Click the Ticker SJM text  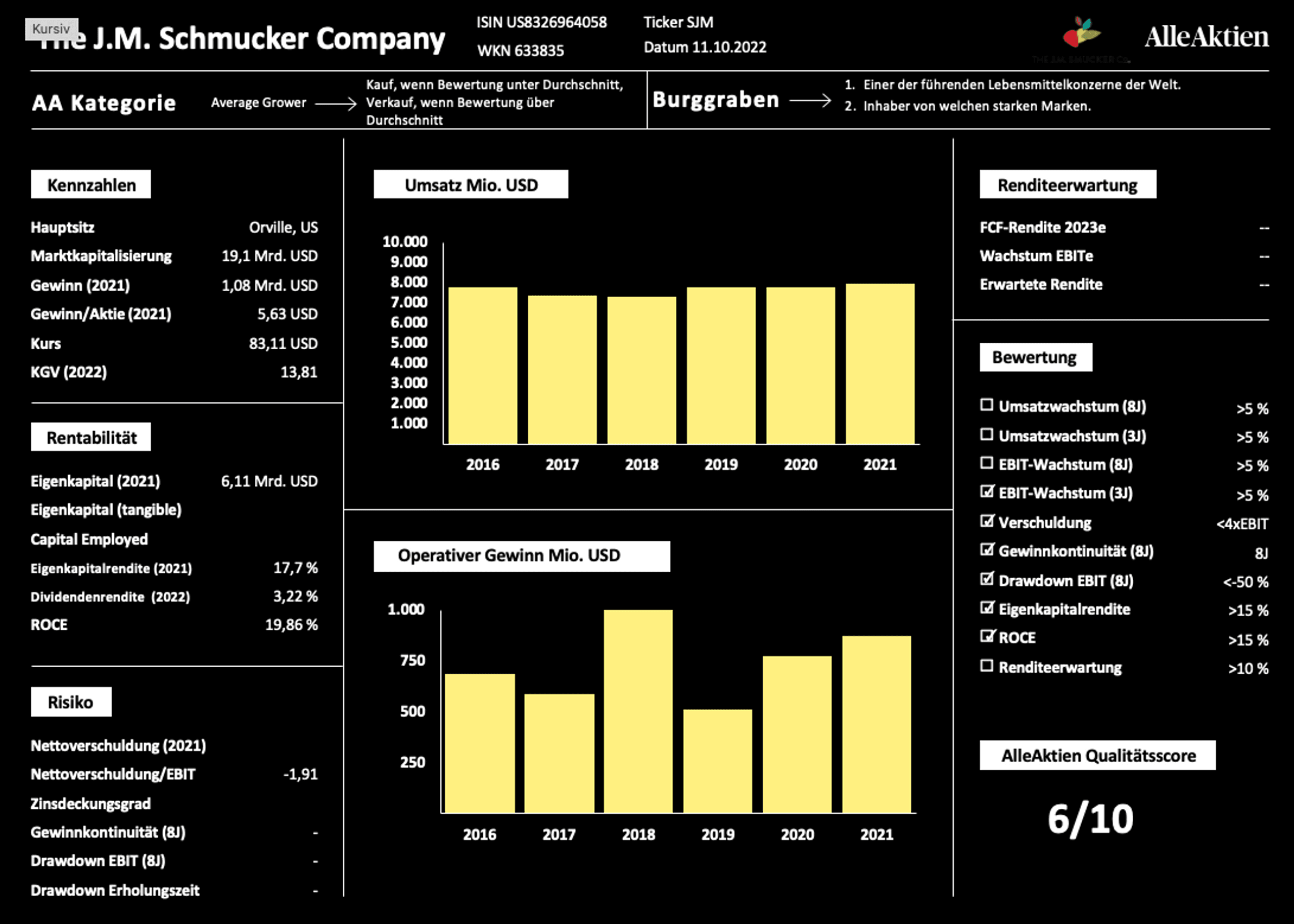coord(678,22)
